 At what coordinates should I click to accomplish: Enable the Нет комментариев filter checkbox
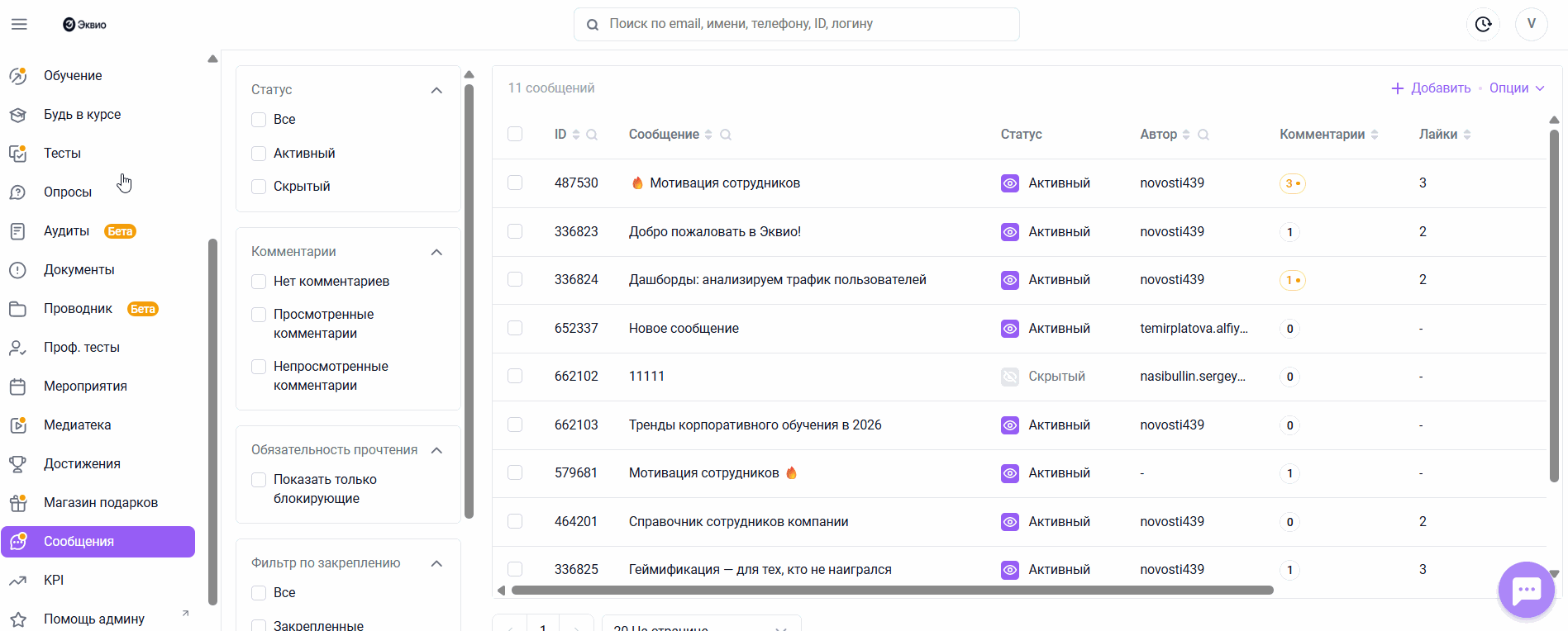[259, 282]
